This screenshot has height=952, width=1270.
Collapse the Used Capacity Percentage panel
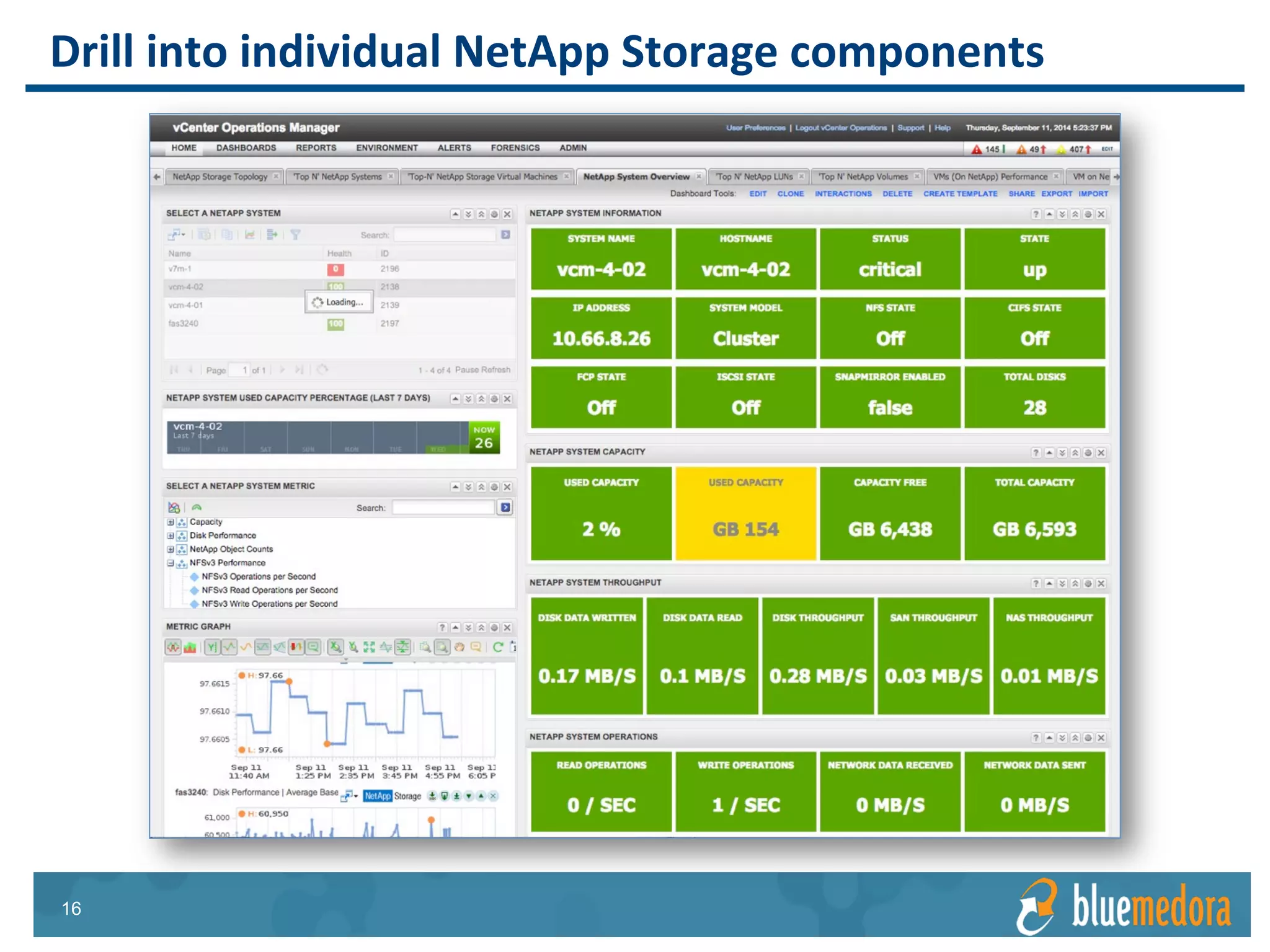pyautogui.click(x=455, y=399)
